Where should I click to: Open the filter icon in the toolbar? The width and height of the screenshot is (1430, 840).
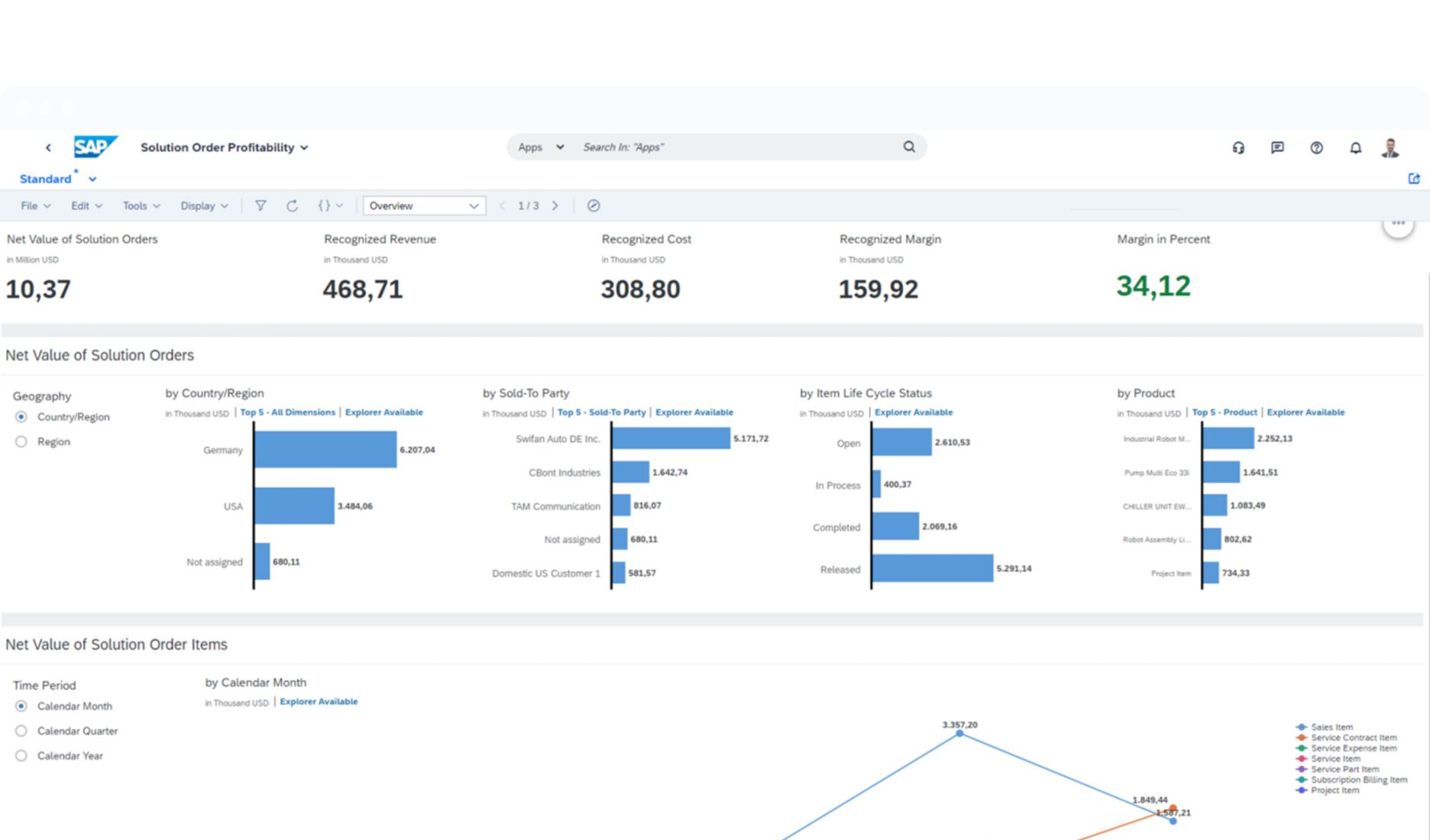(260, 205)
